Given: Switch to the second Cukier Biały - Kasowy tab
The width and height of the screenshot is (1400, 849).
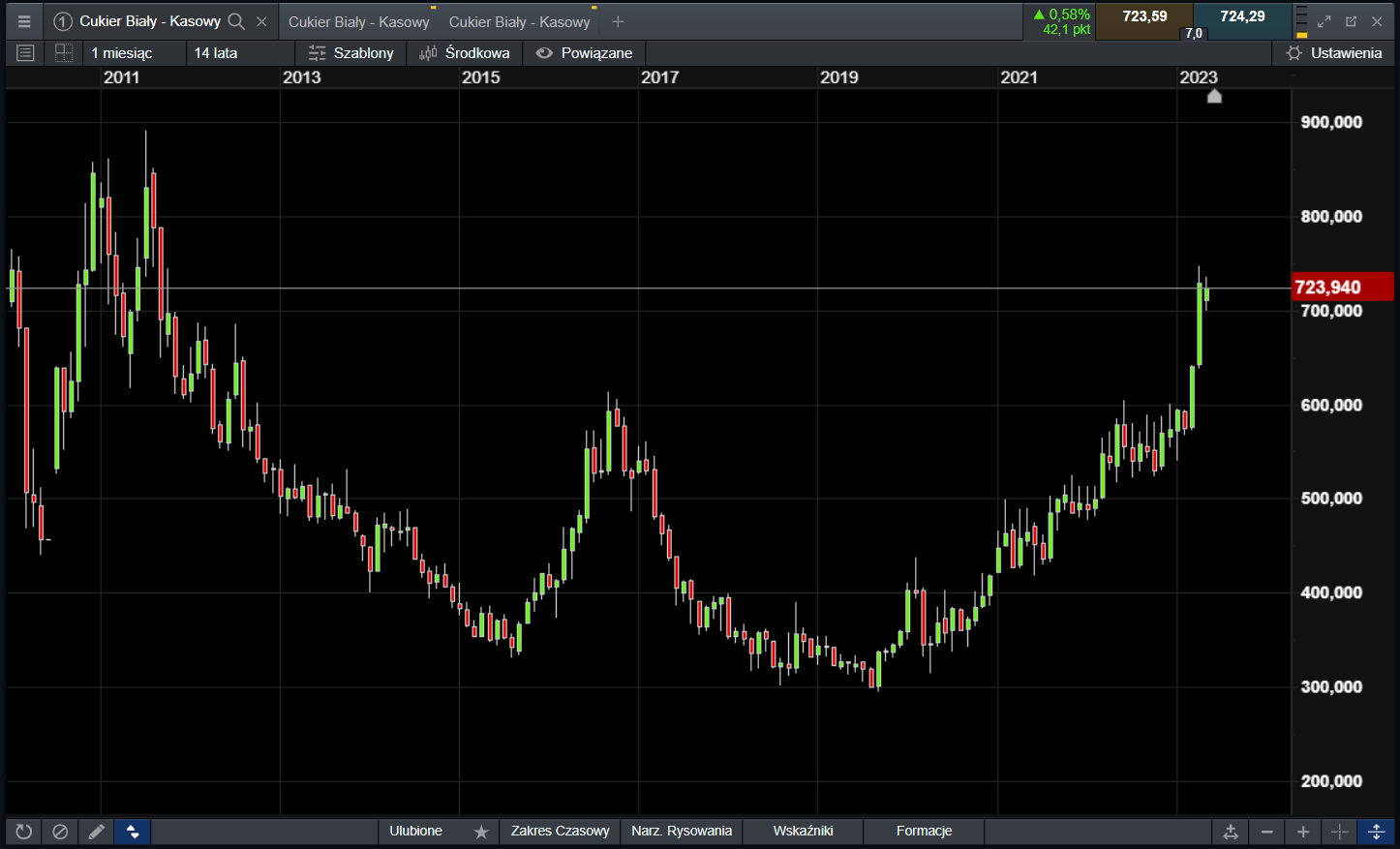Looking at the screenshot, I should 358,21.
